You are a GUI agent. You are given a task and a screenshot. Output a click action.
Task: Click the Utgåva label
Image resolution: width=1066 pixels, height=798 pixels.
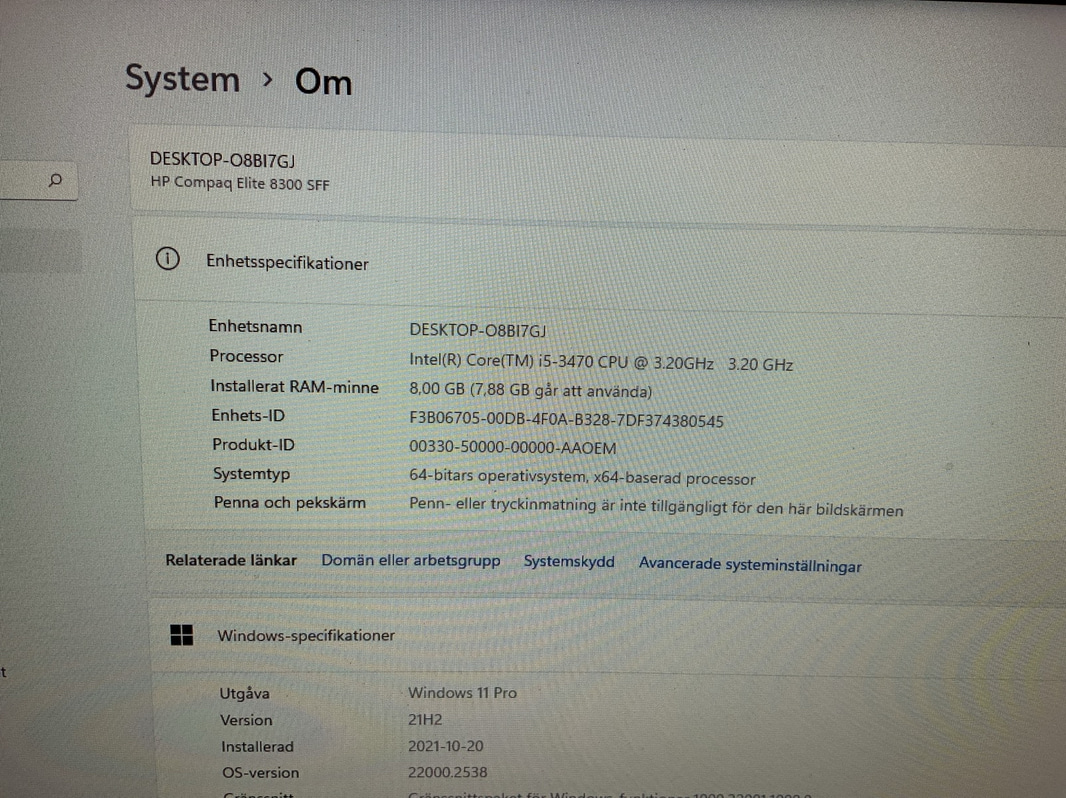coord(245,693)
